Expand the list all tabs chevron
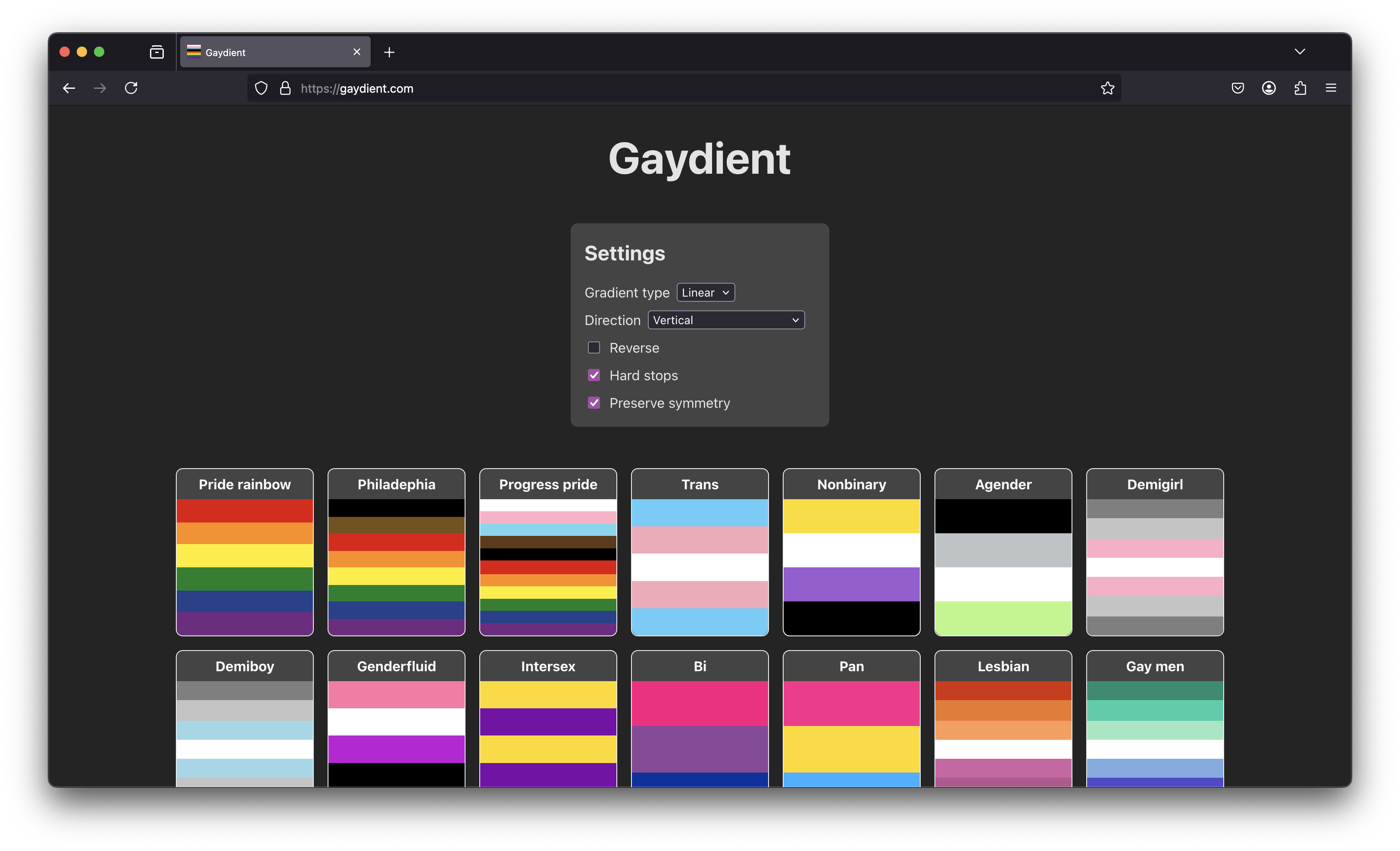The width and height of the screenshot is (1400, 851). (1300, 52)
